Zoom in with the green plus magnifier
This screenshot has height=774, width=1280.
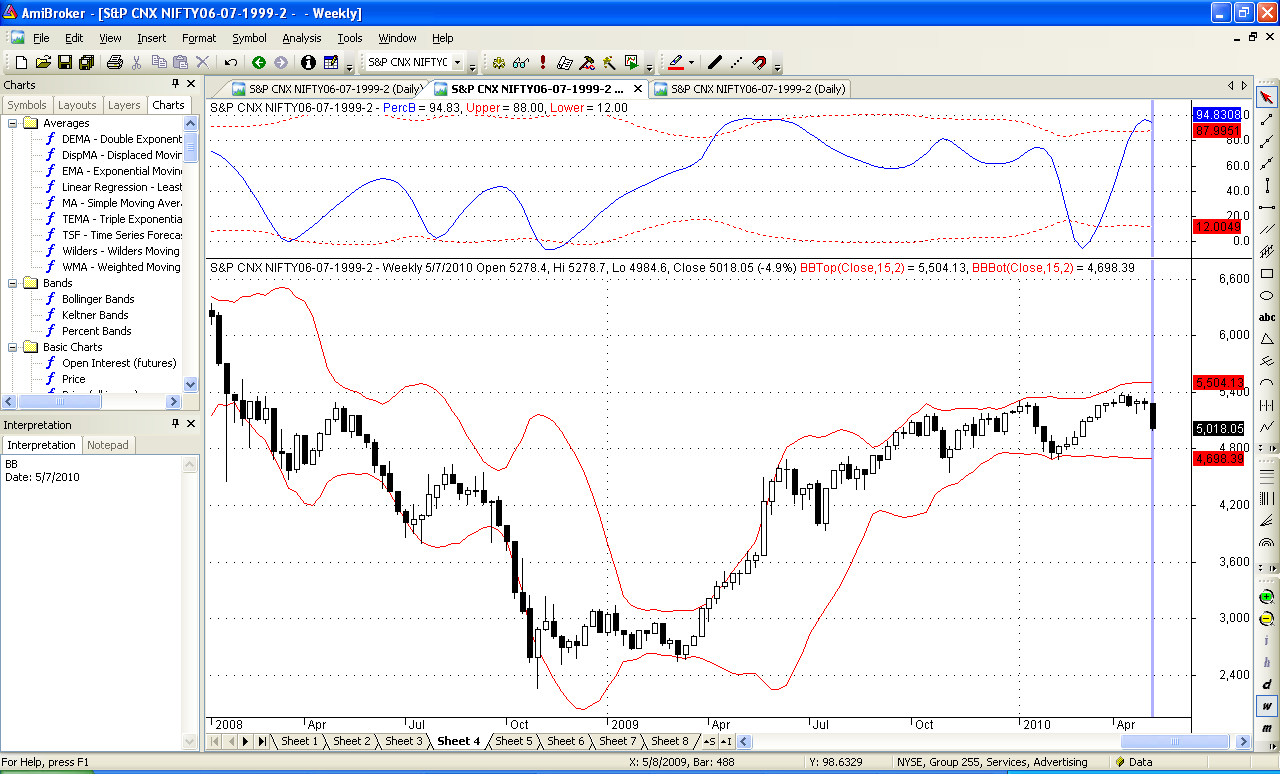[1267, 597]
